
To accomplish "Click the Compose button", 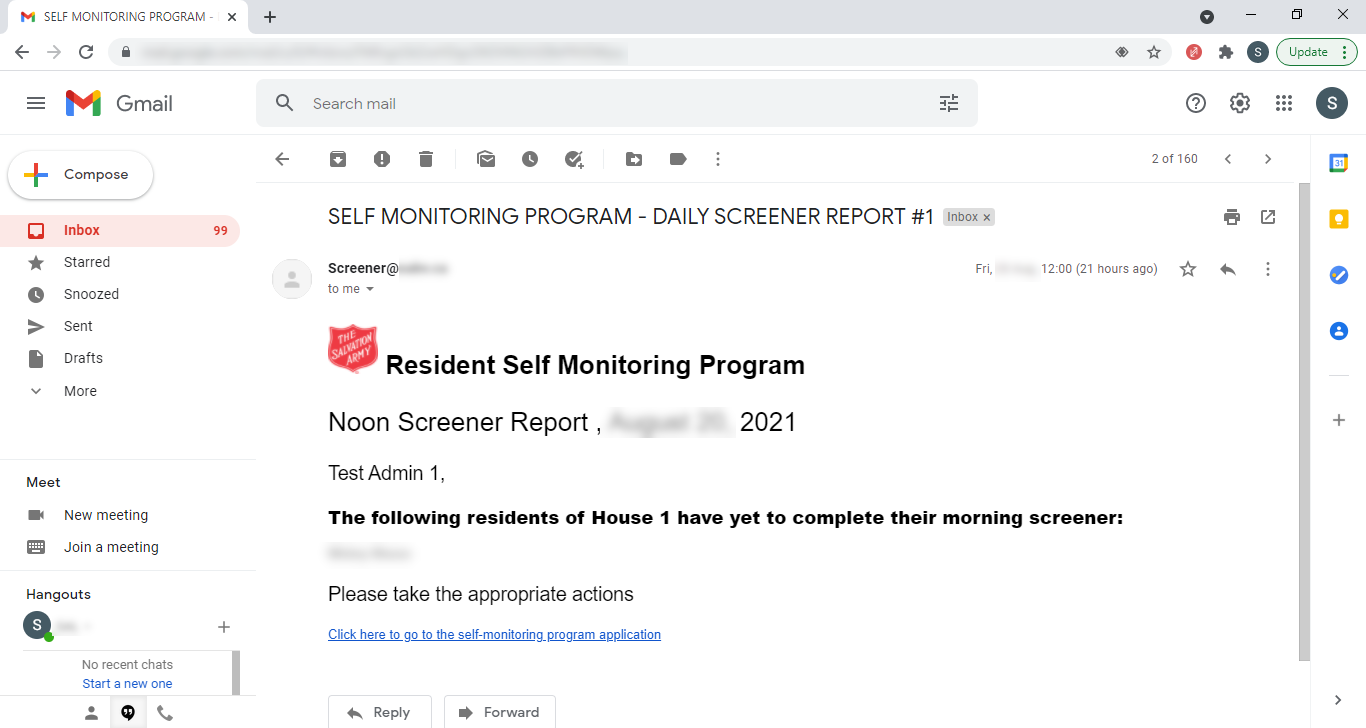I will (81, 175).
